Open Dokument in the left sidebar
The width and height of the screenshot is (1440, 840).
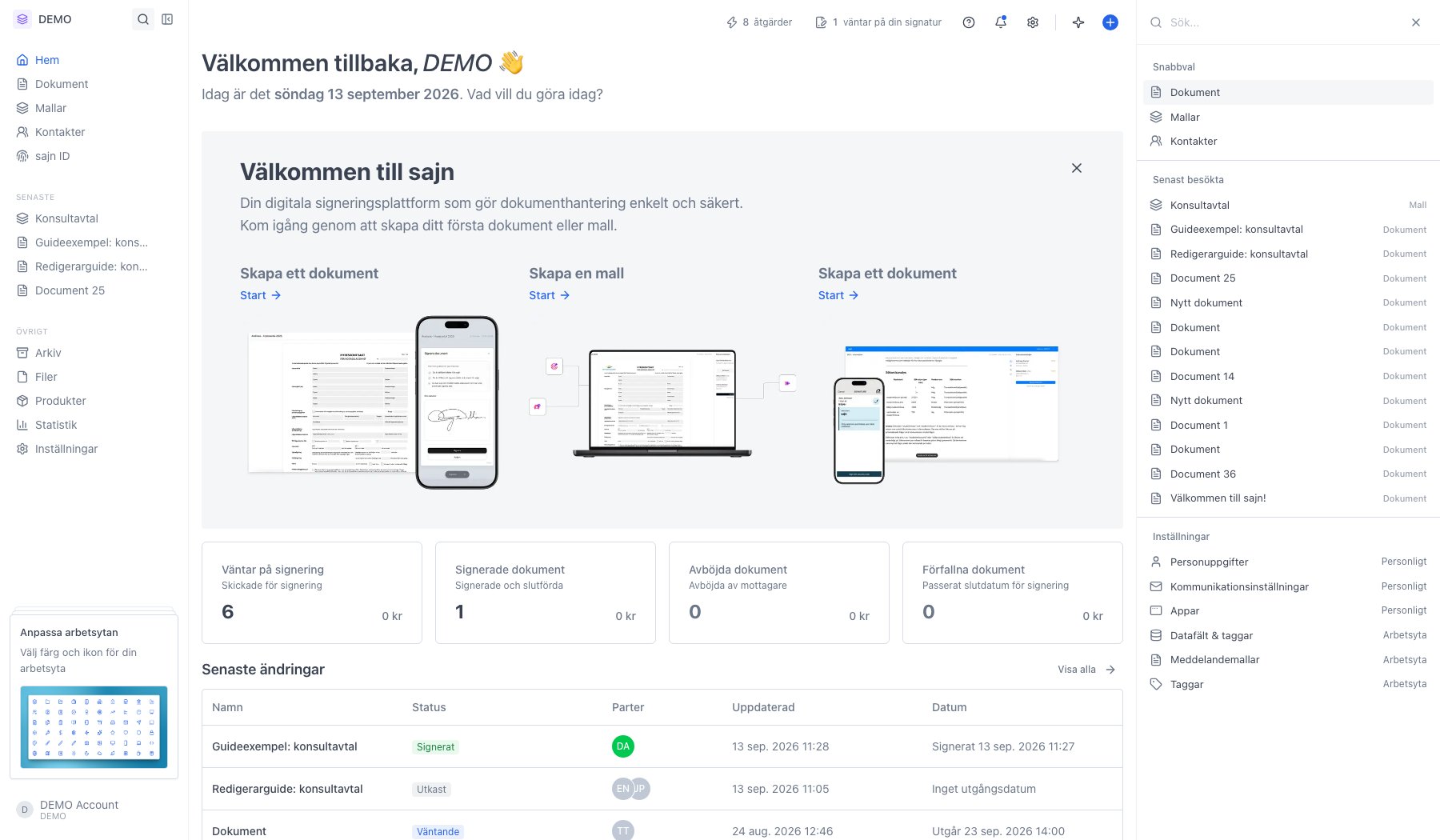click(x=94, y=84)
